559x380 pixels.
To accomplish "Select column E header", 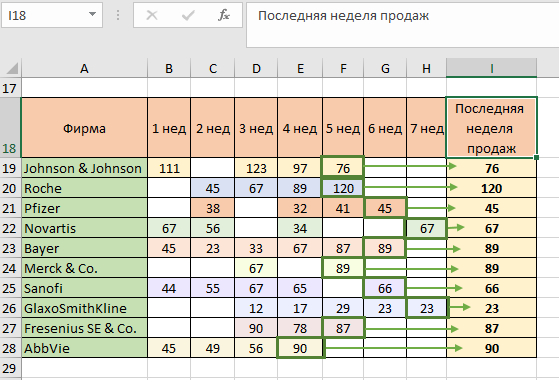I will click(x=300, y=68).
